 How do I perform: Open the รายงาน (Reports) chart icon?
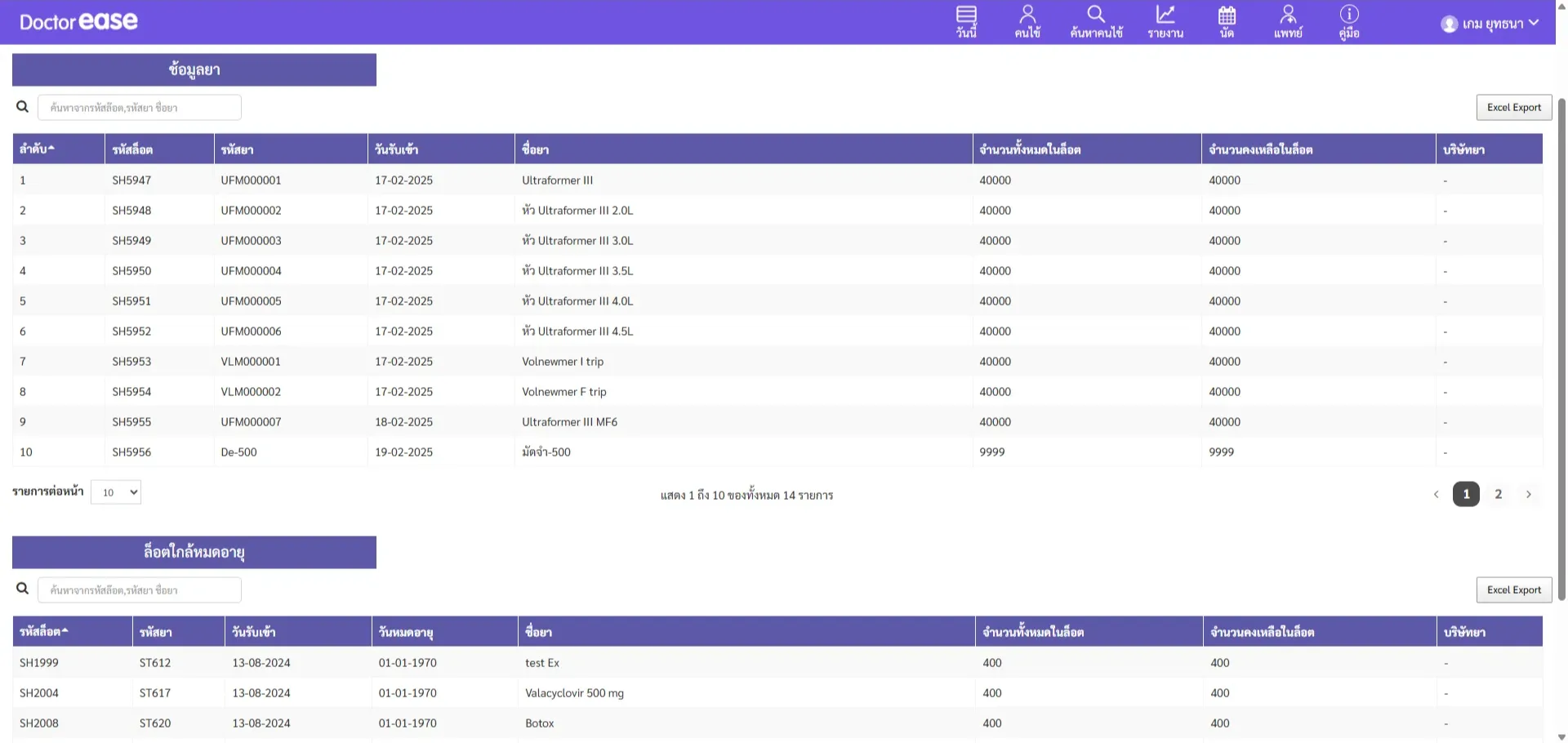1165,22
